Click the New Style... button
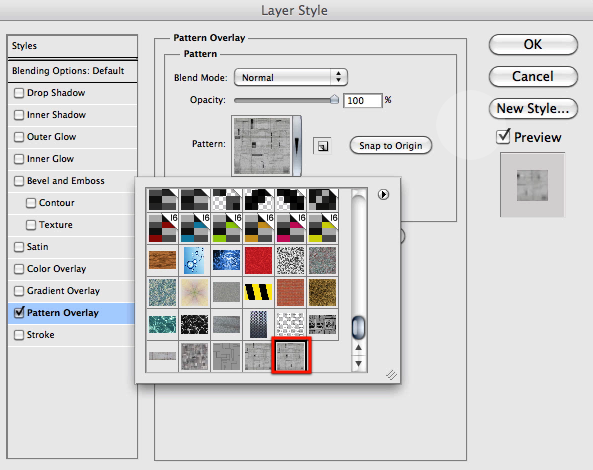Viewport: 593px width, 470px height. pyautogui.click(x=533, y=109)
